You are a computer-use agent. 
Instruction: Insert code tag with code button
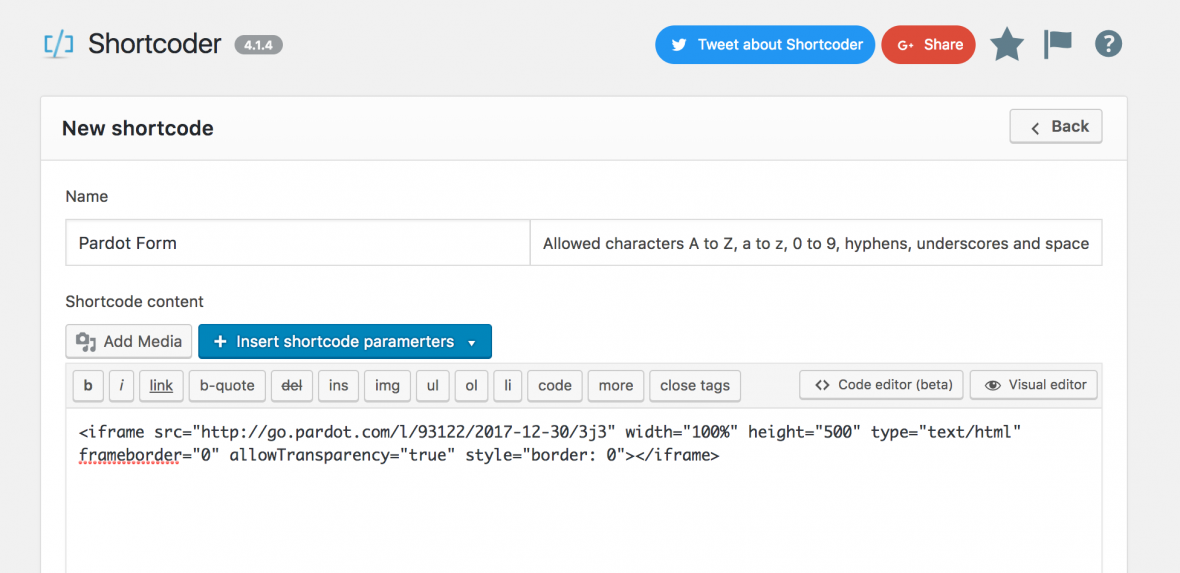(554, 386)
